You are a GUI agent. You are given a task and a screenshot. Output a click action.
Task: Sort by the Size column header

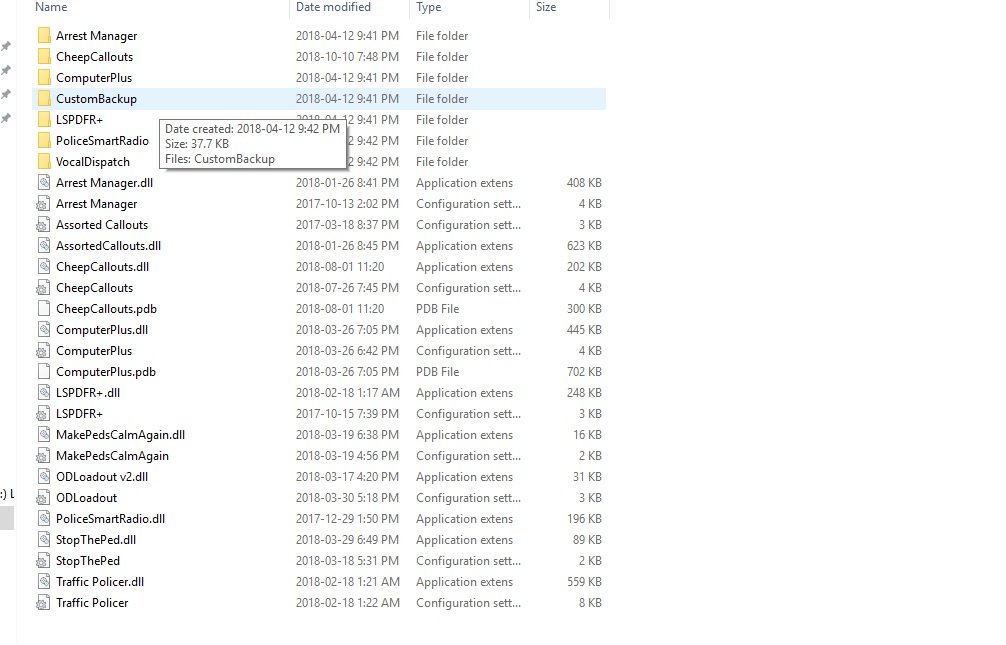pyautogui.click(x=546, y=7)
